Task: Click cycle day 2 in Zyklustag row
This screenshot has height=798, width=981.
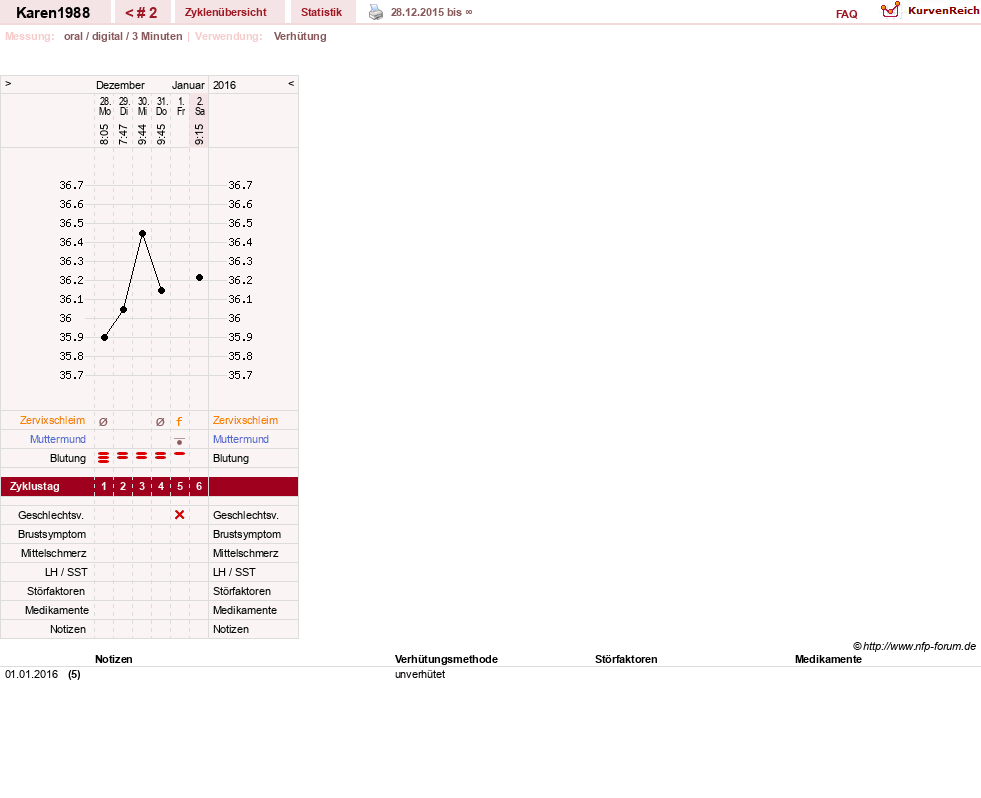Action: point(123,486)
